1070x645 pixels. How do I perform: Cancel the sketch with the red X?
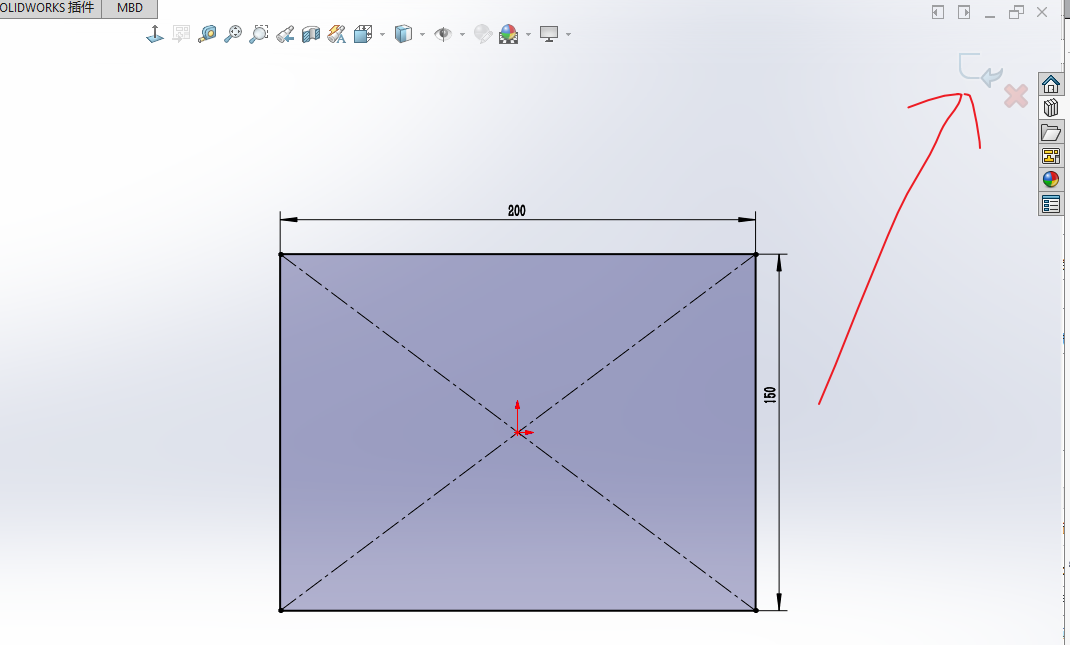coord(1016,96)
